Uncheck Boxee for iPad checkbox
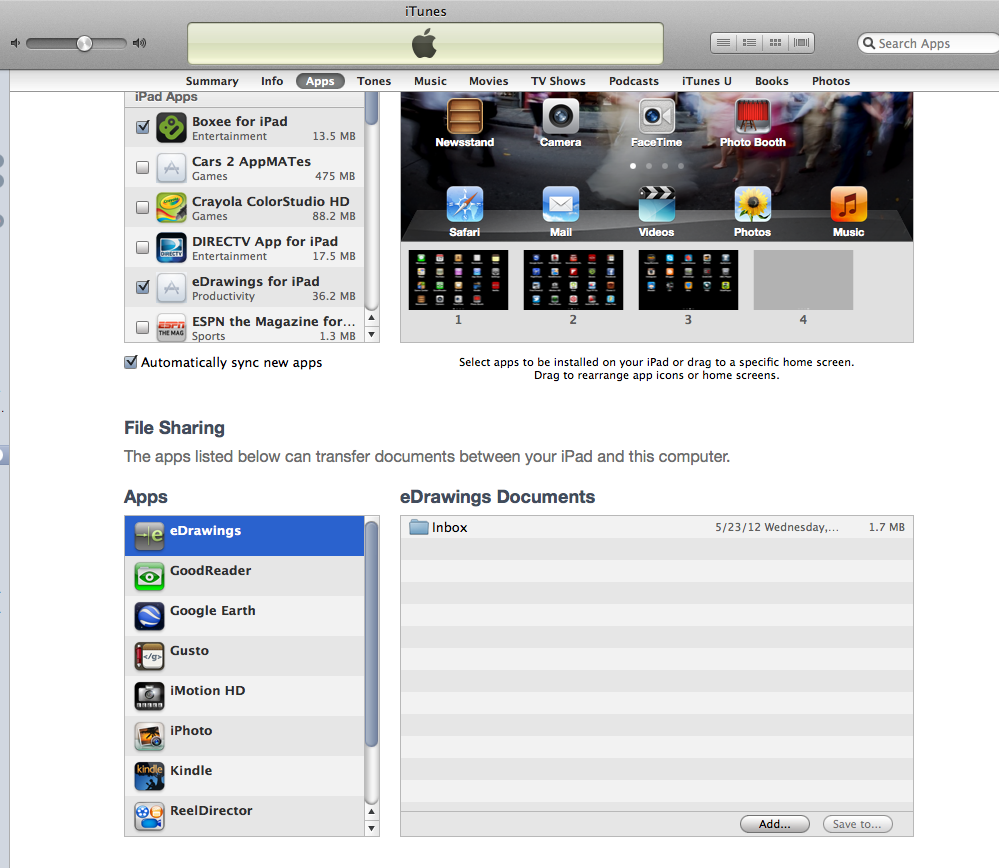Viewport: 999px width, 868px height. tap(143, 127)
